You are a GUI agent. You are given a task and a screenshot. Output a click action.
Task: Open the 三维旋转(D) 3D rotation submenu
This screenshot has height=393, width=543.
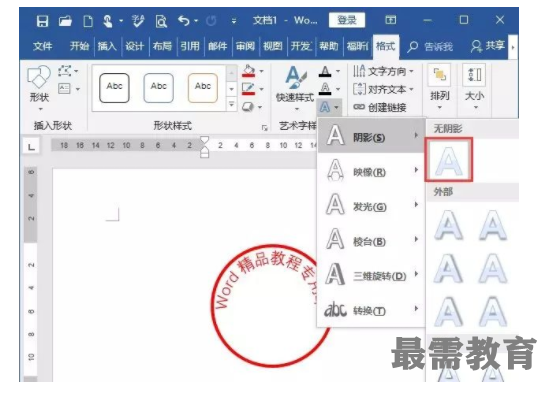click(x=371, y=275)
